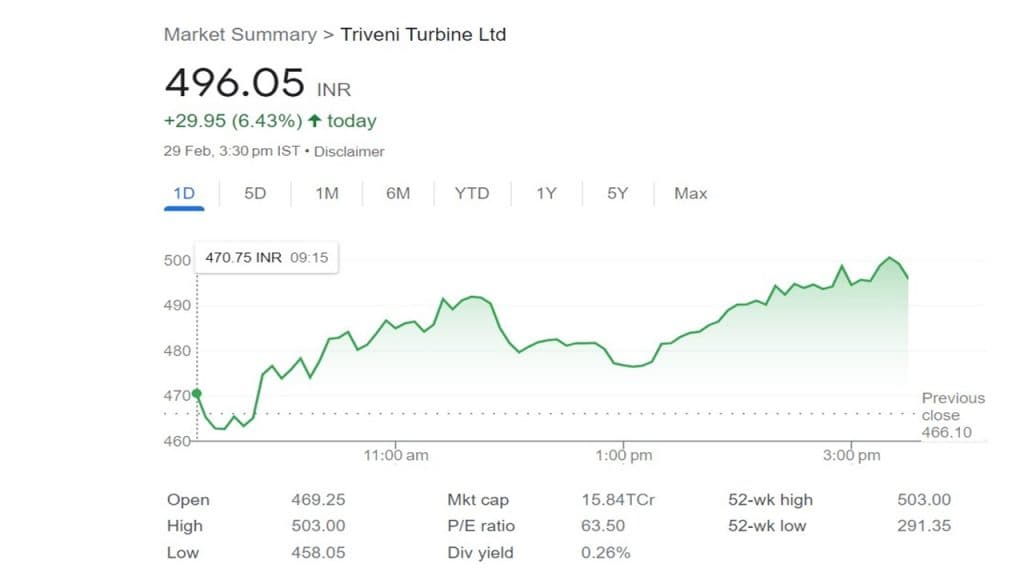The height and width of the screenshot is (576, 1024).
Task: Select the 1D time range tab
Action: tap(184, 193)
